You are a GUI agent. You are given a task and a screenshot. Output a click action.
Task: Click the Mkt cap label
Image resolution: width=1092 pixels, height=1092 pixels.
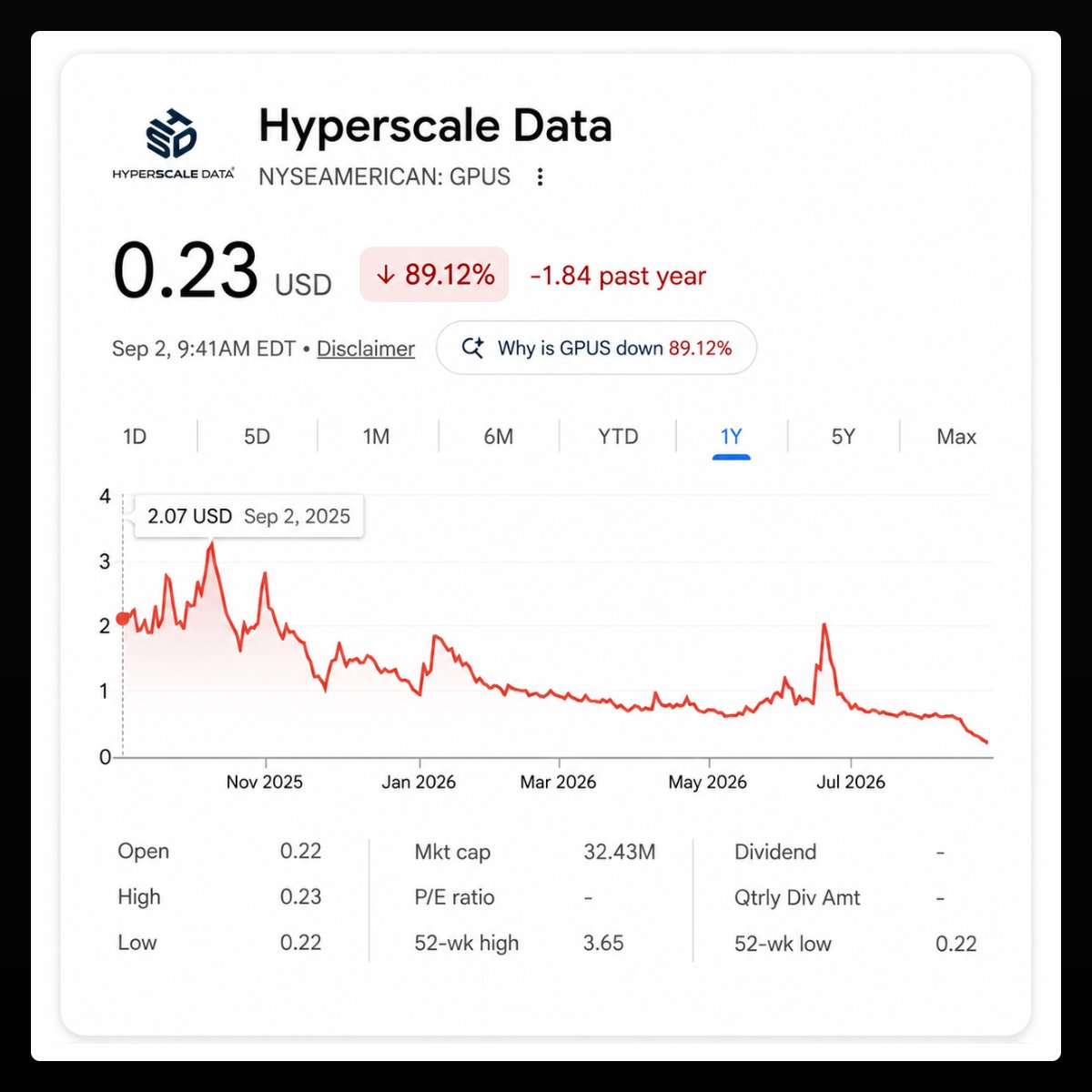pyautogui.click(x=452, y=852)
